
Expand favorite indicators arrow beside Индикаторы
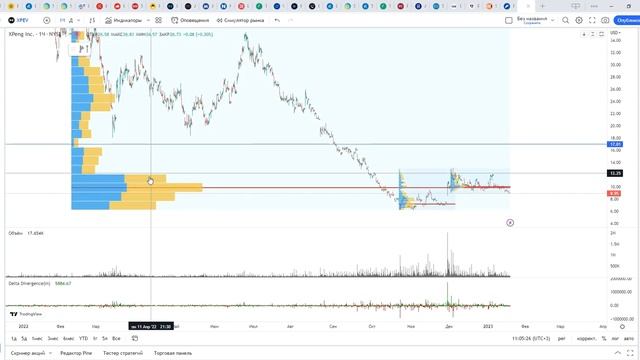[x=148, y=20]
